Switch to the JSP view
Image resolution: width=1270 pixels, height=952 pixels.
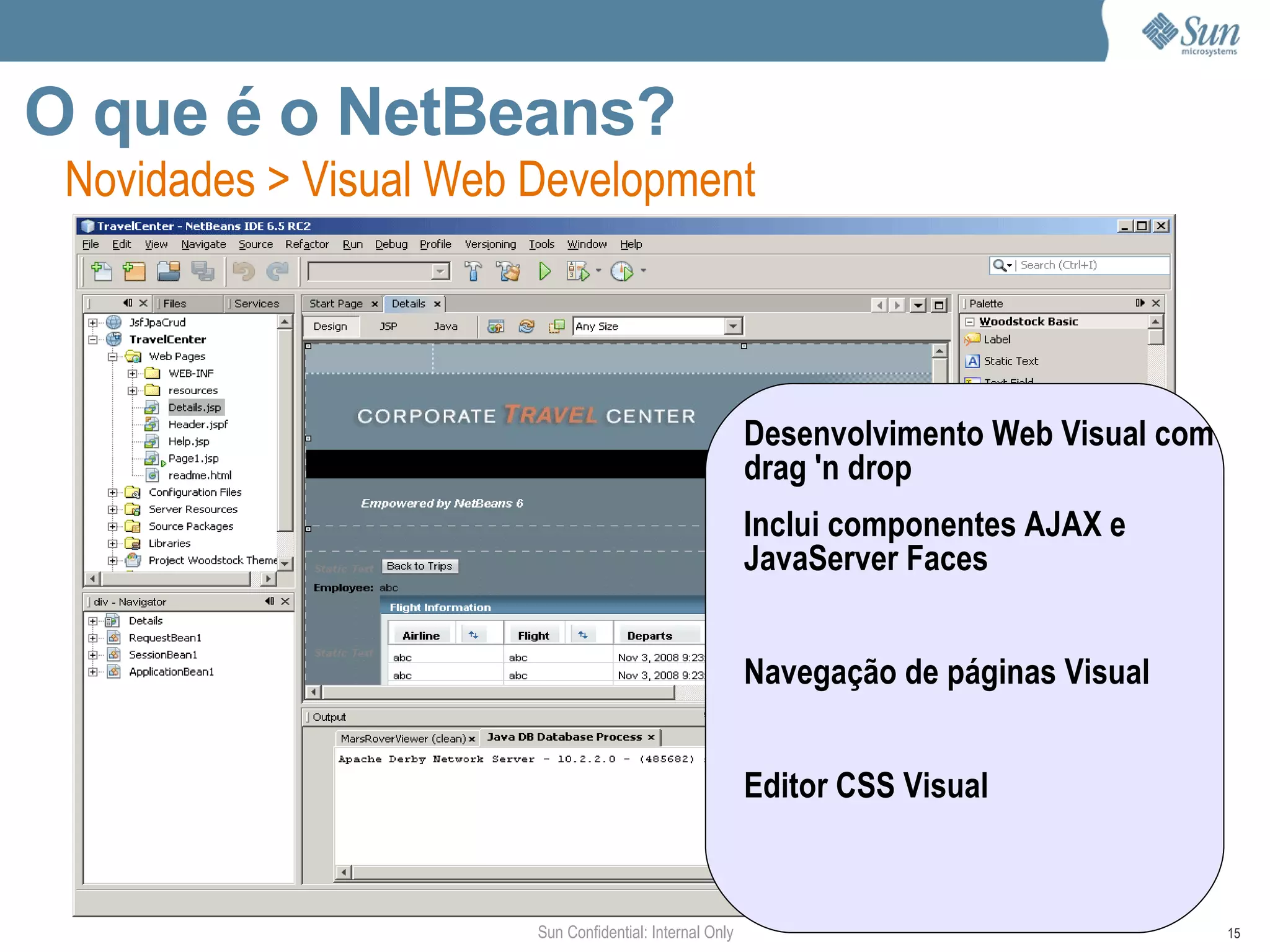[388, 326]
